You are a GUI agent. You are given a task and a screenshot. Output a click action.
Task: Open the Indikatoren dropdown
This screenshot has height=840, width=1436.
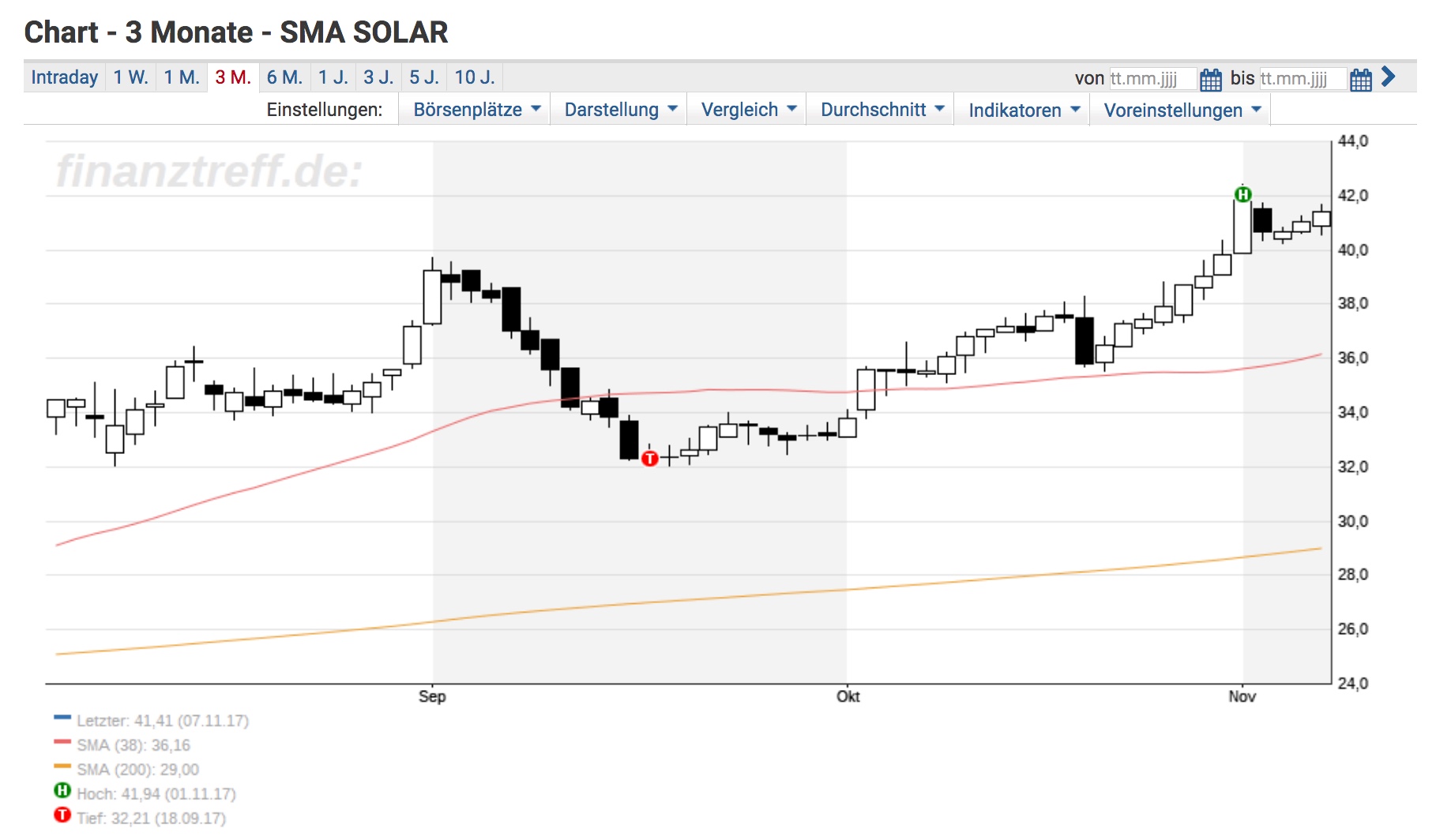(x=1021, y=110)
